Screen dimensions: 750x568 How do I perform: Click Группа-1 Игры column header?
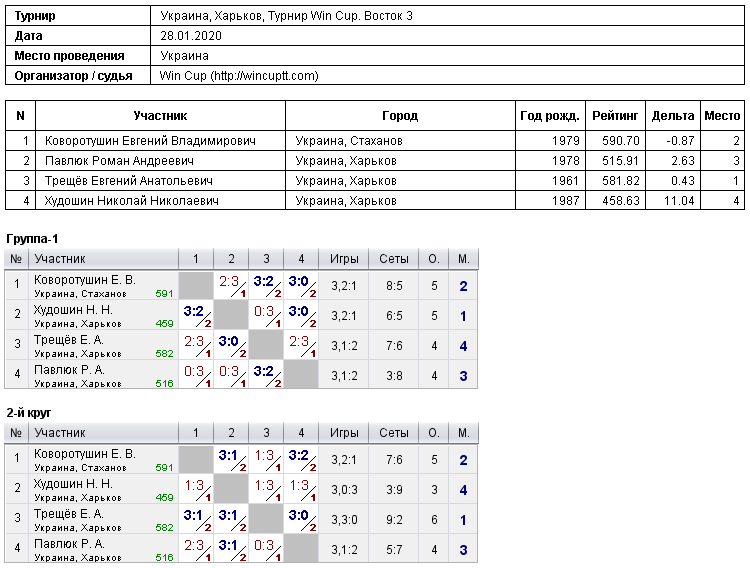344,259
